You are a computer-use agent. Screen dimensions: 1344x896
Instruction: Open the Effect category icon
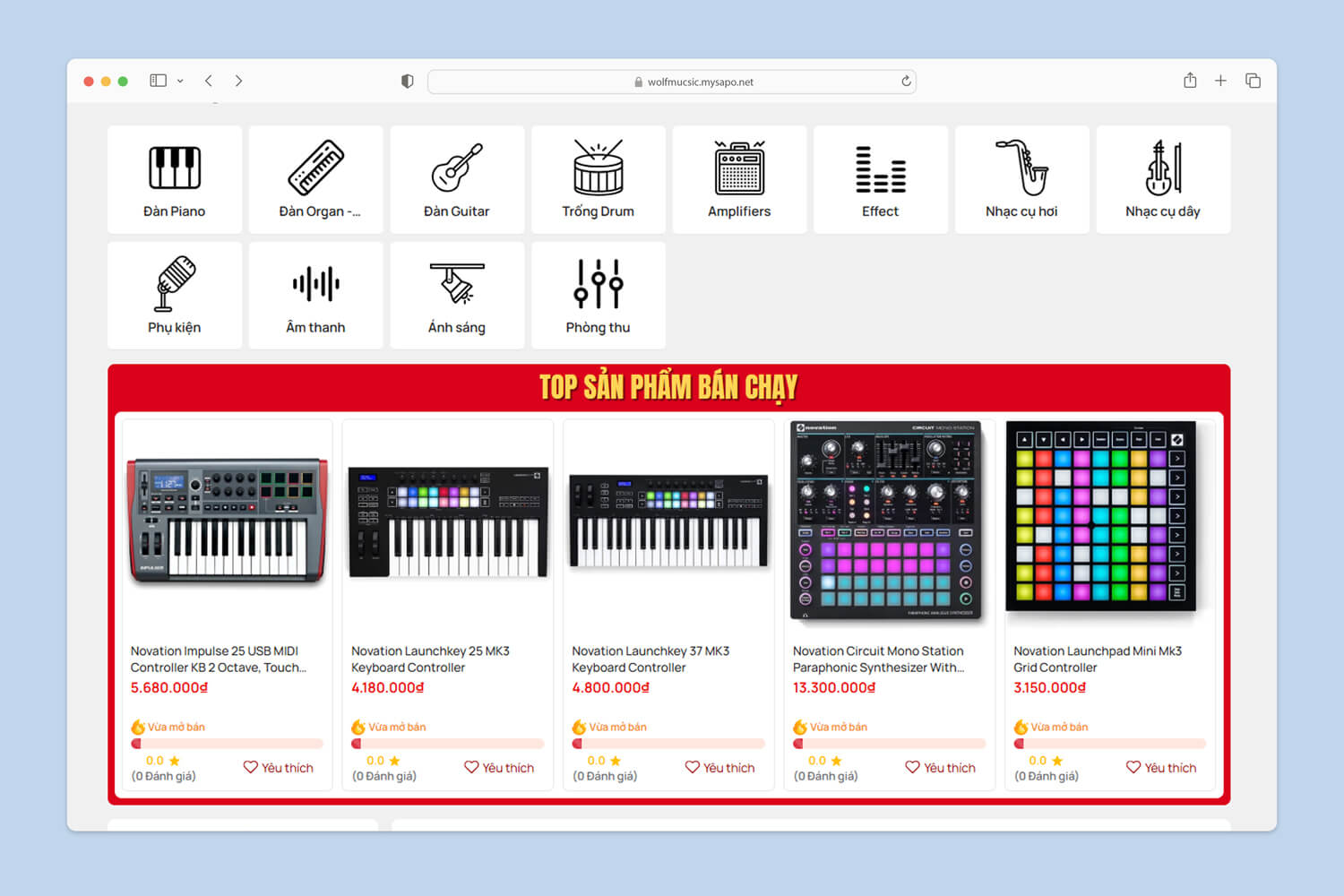[x=881, y=169]
